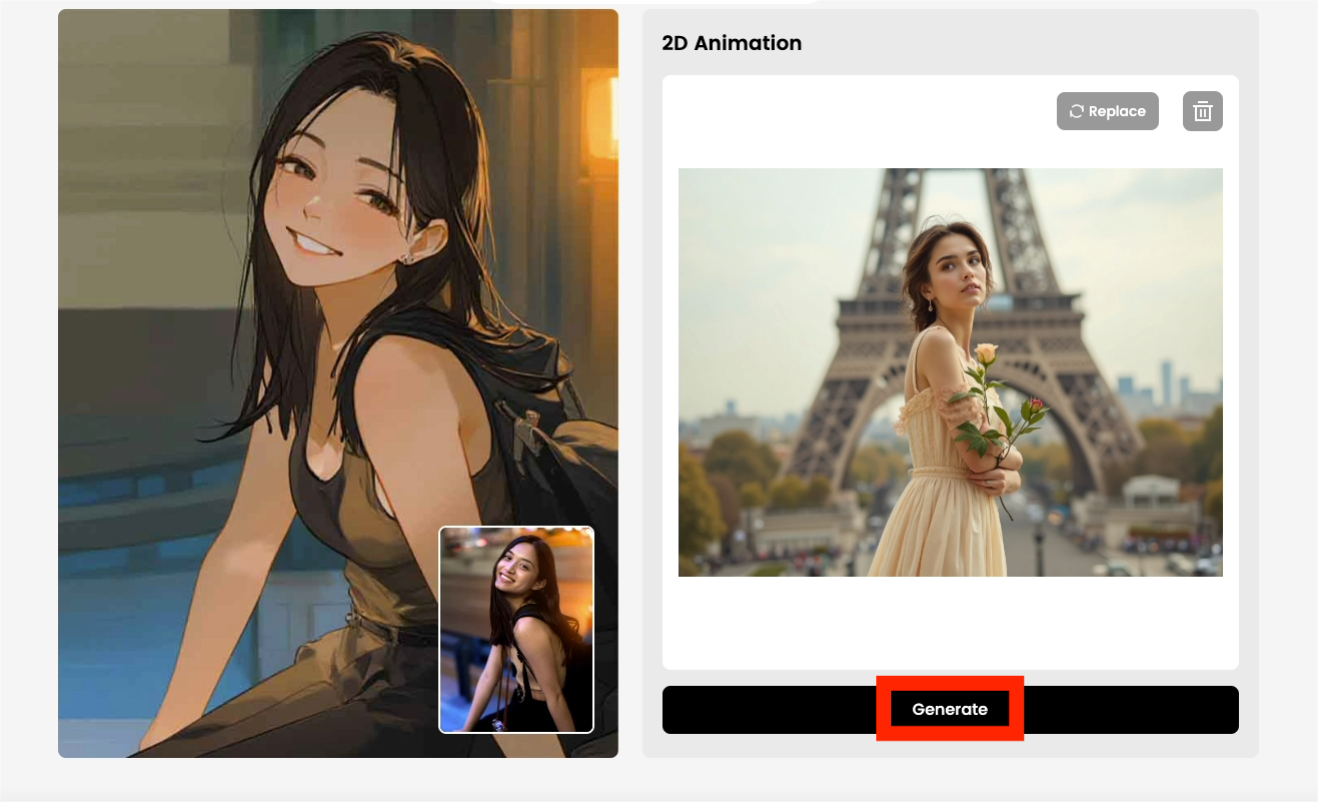The width and height of the screenshot is (1318, 802).
Task: Select the refresh icon inside the Replace button
Action: coord(1077,111)
